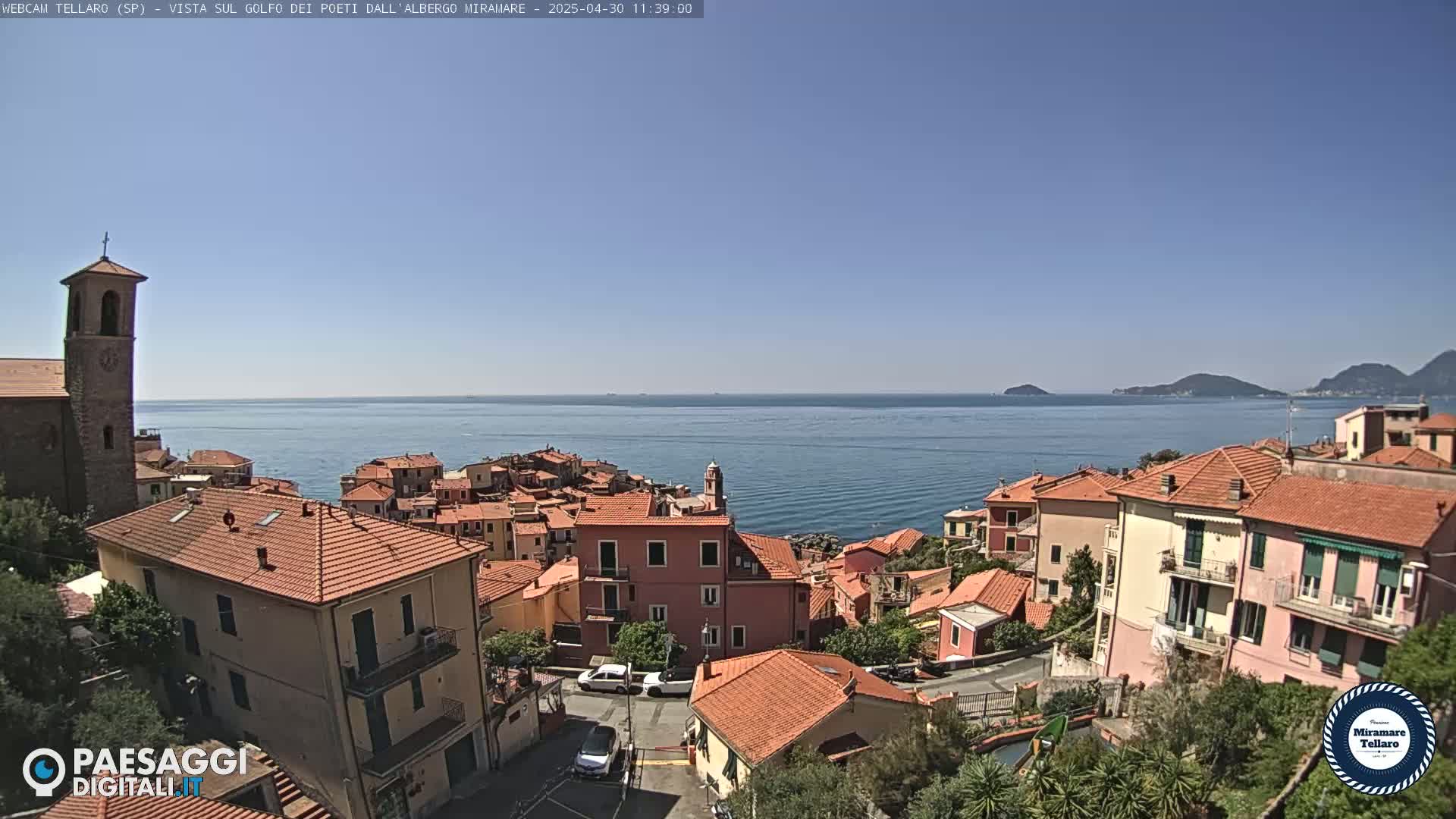Click the arched belfry opening of the church tower
Screen dimensions: 1456x819
coord(109,312)
